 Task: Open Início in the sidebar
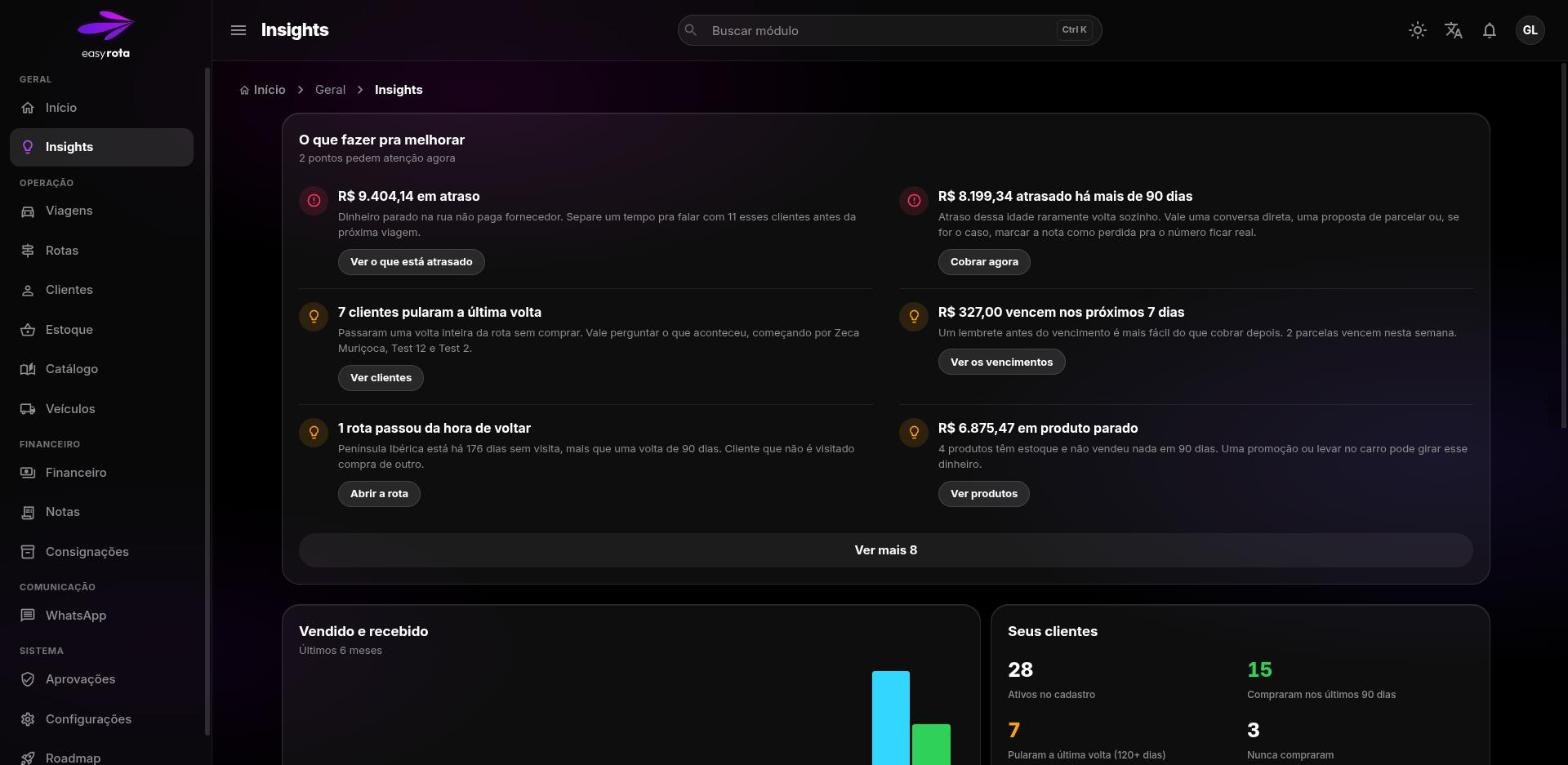(x=101, y=107)
